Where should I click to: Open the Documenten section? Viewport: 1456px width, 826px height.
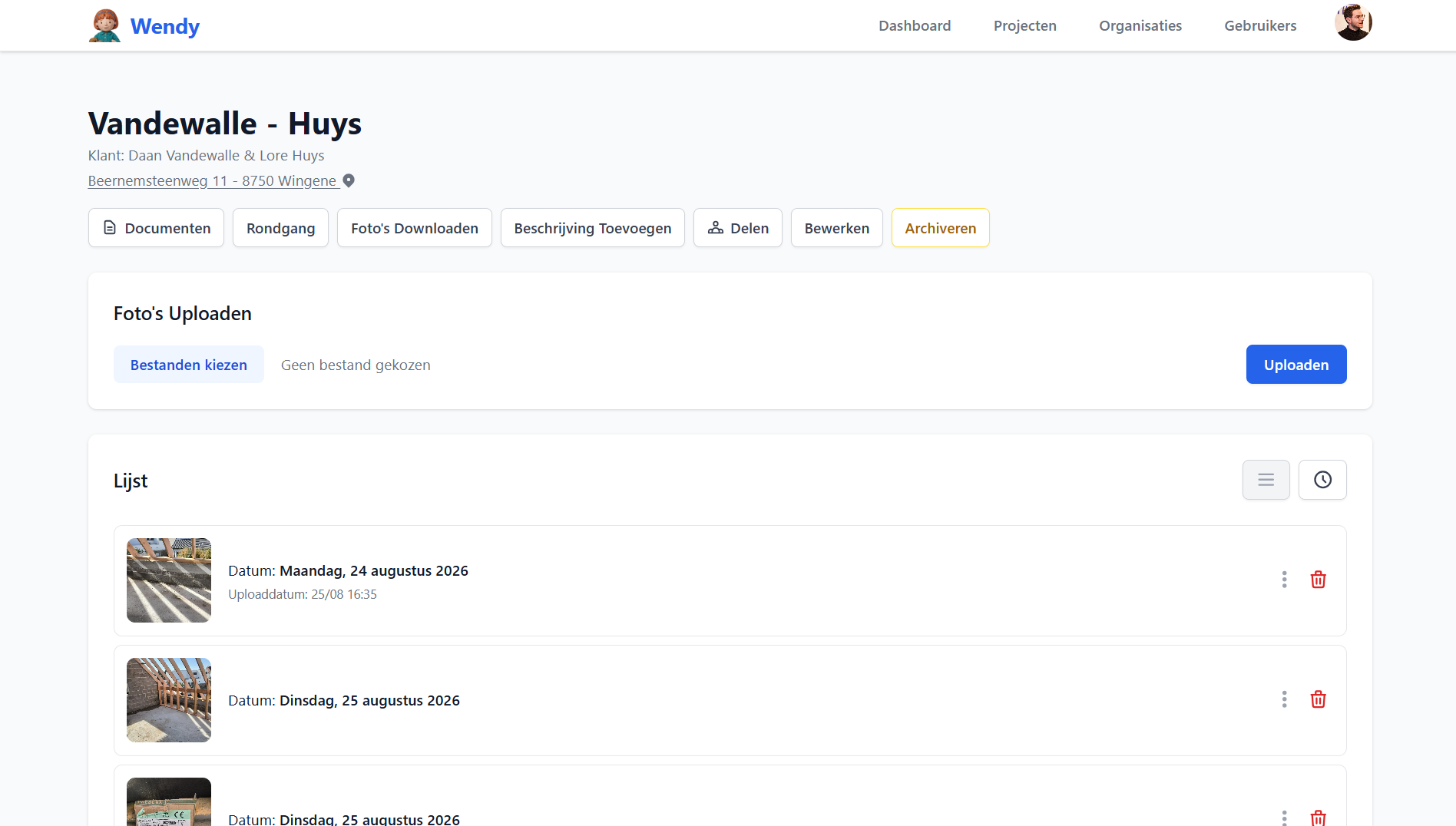(x=156, y=228)
